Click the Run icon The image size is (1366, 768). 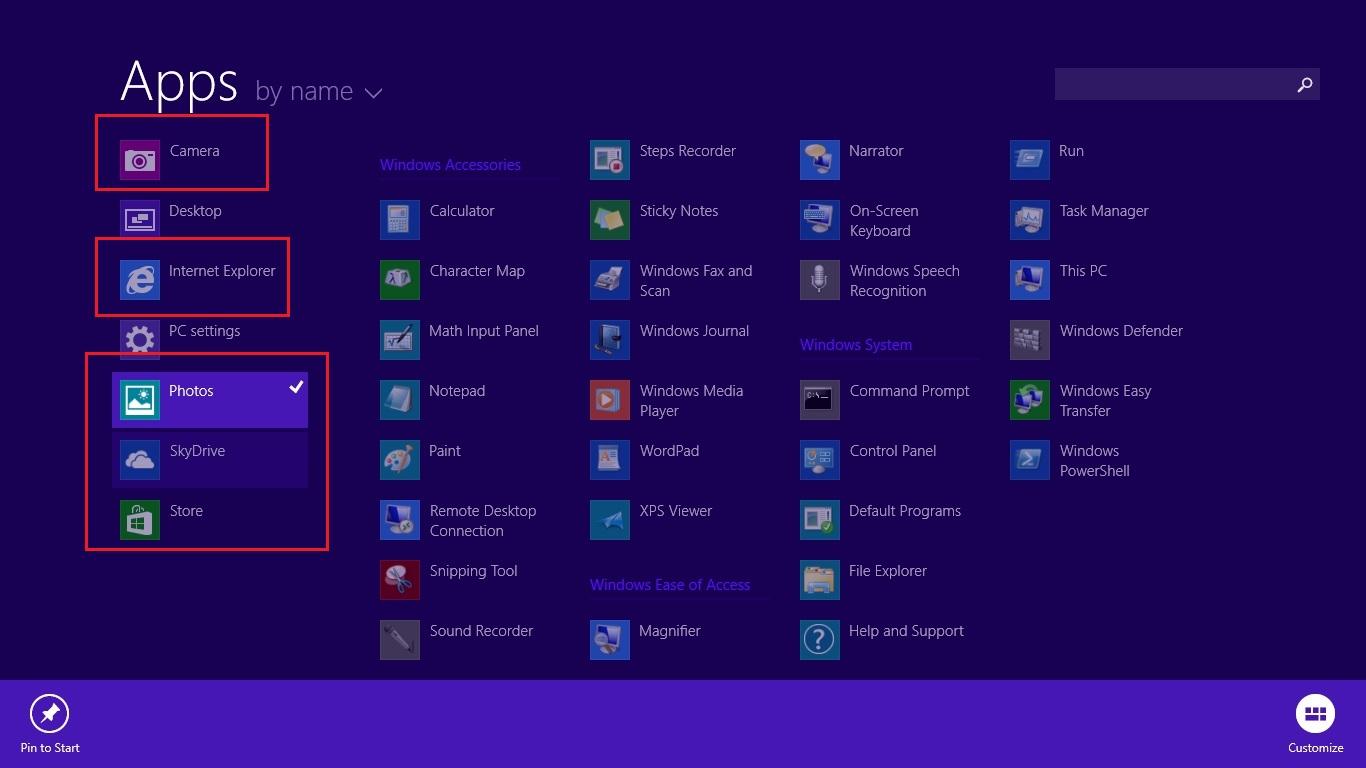(x=1030, y=160)
